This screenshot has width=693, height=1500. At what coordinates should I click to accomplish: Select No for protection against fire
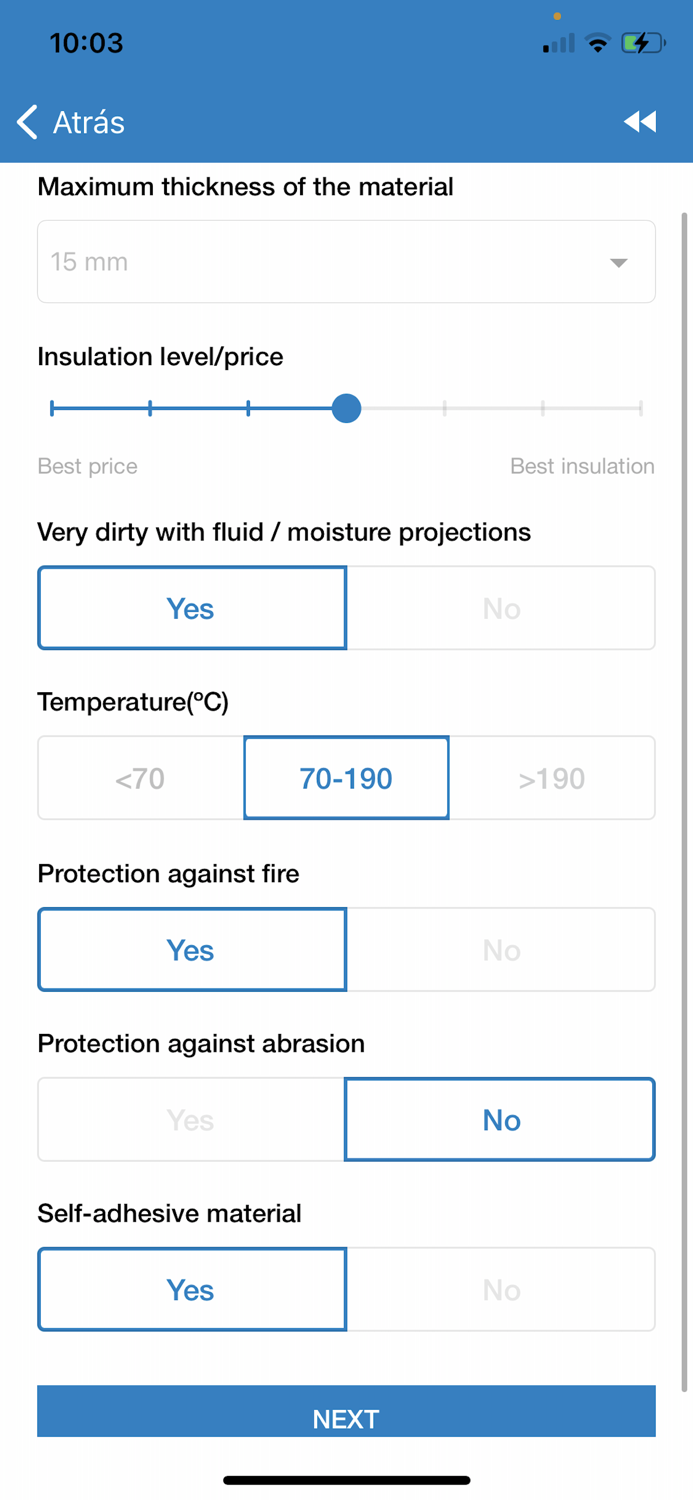coord(501,950)
